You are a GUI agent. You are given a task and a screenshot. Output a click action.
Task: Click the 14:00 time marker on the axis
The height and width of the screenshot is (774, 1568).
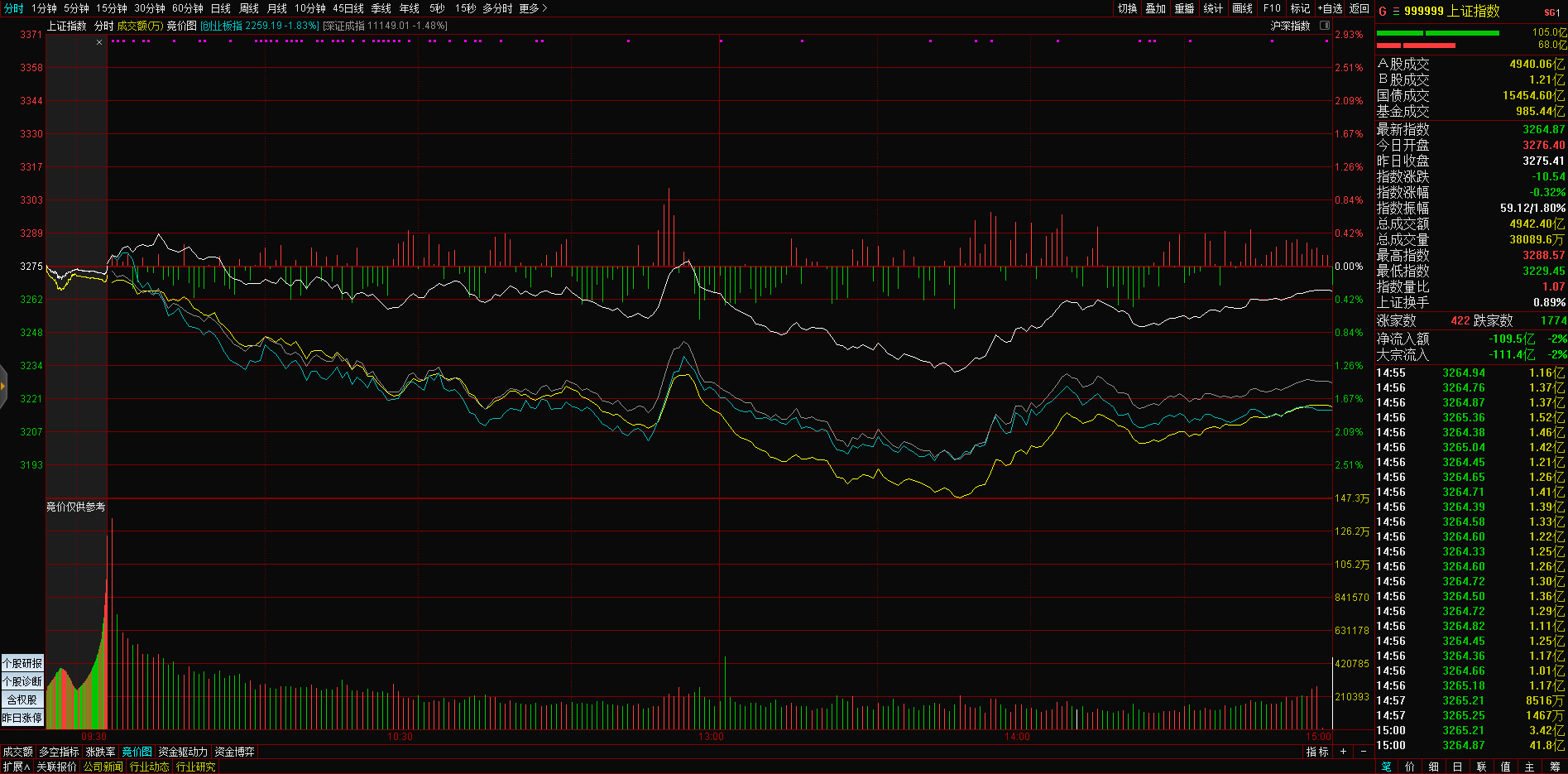pyautogui.click(x=1017, y=737)
